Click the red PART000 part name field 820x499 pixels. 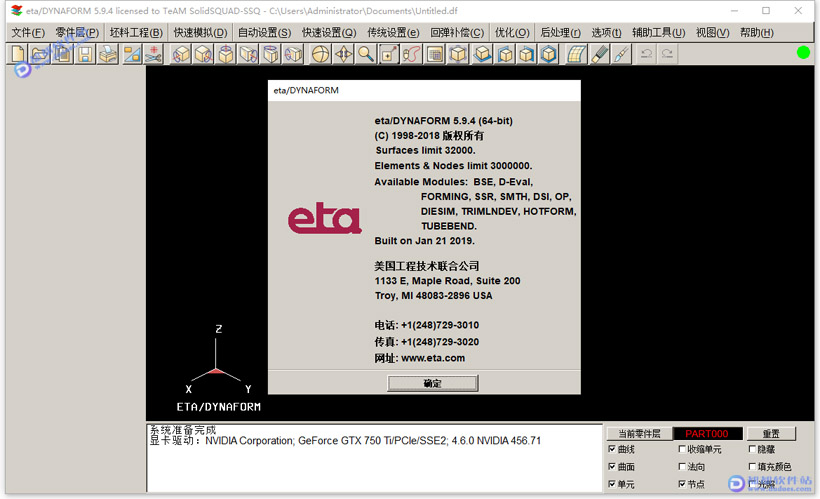pos(707,434)
